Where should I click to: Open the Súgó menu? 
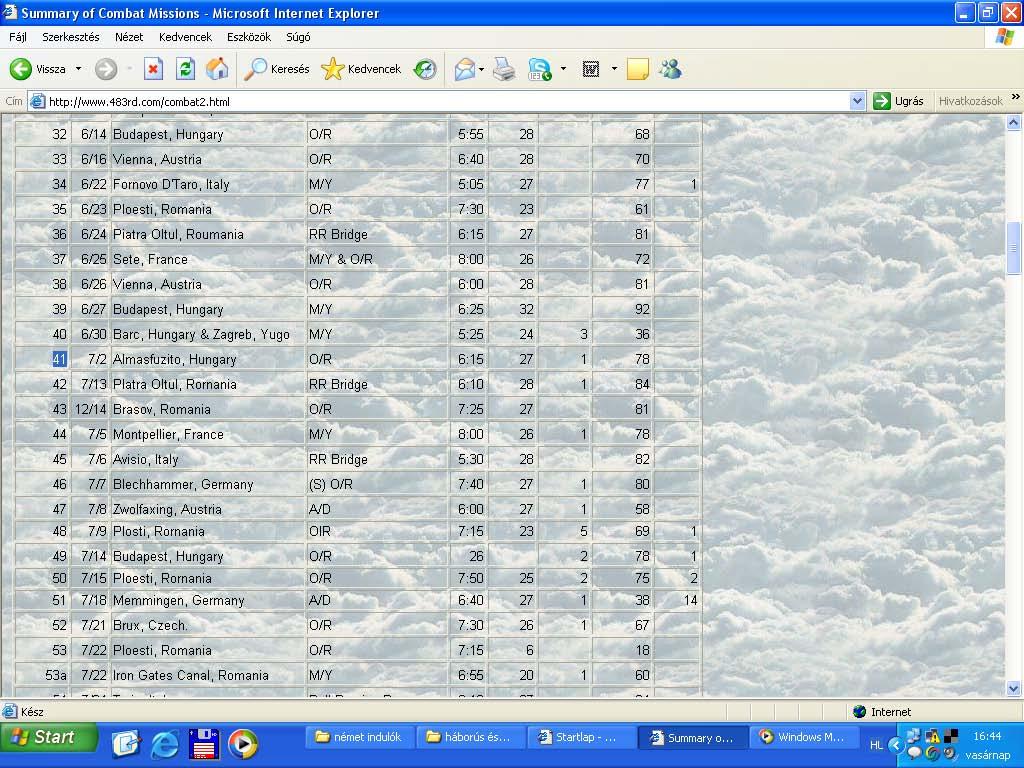[298, 37]
